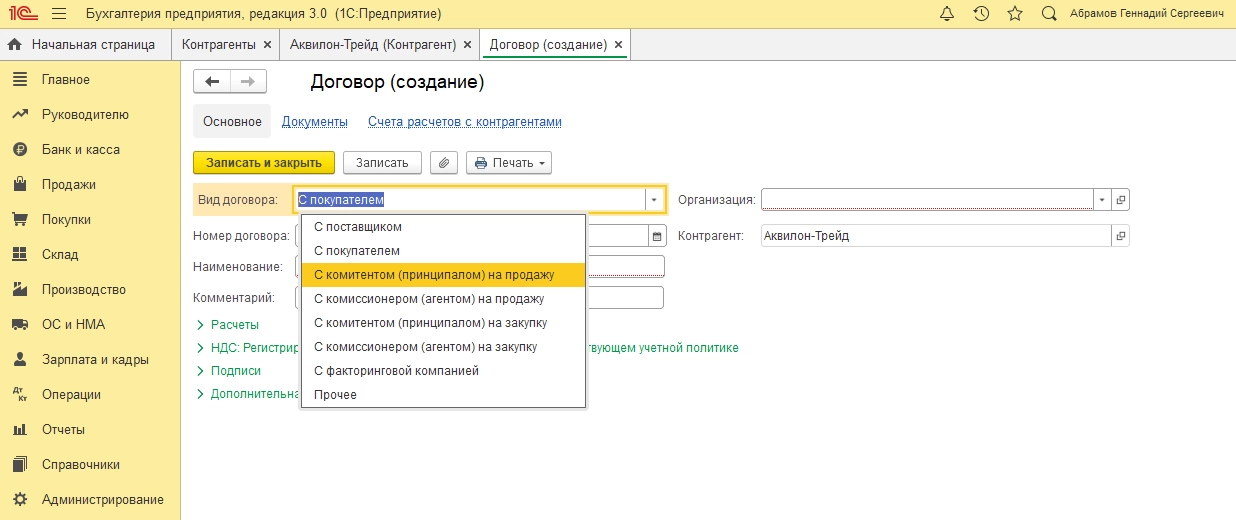Screen dimensions: 1236x520
Task: Open the history clock icon
Action: click(981, 14)
